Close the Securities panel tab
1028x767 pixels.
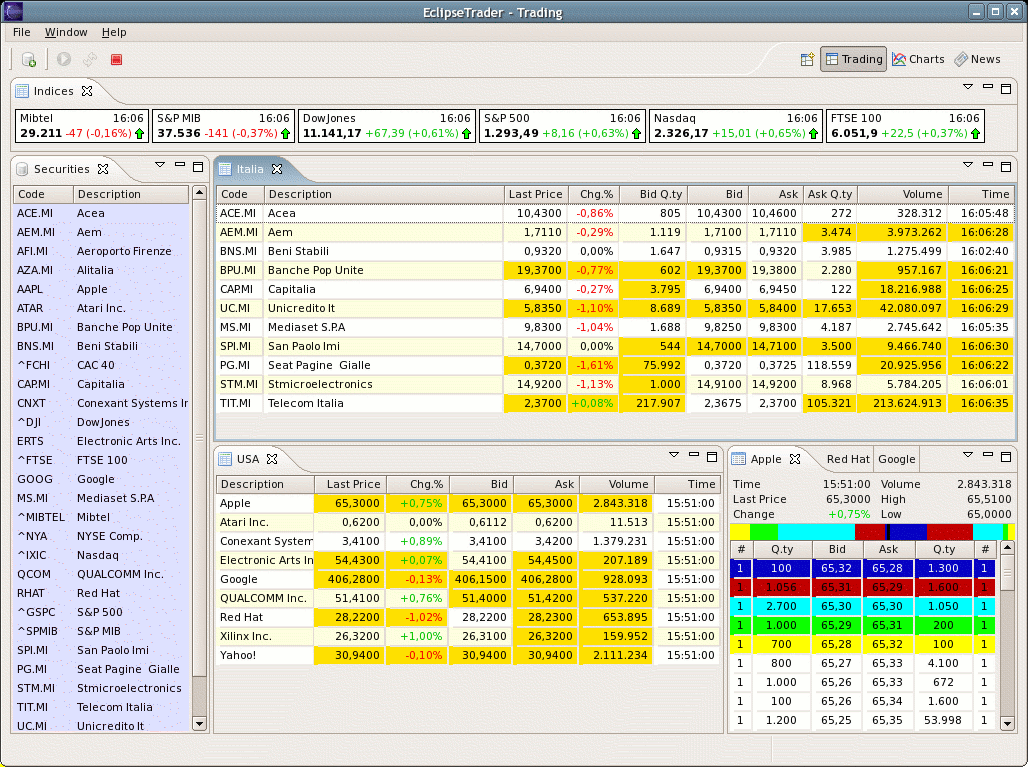(103, 169)
